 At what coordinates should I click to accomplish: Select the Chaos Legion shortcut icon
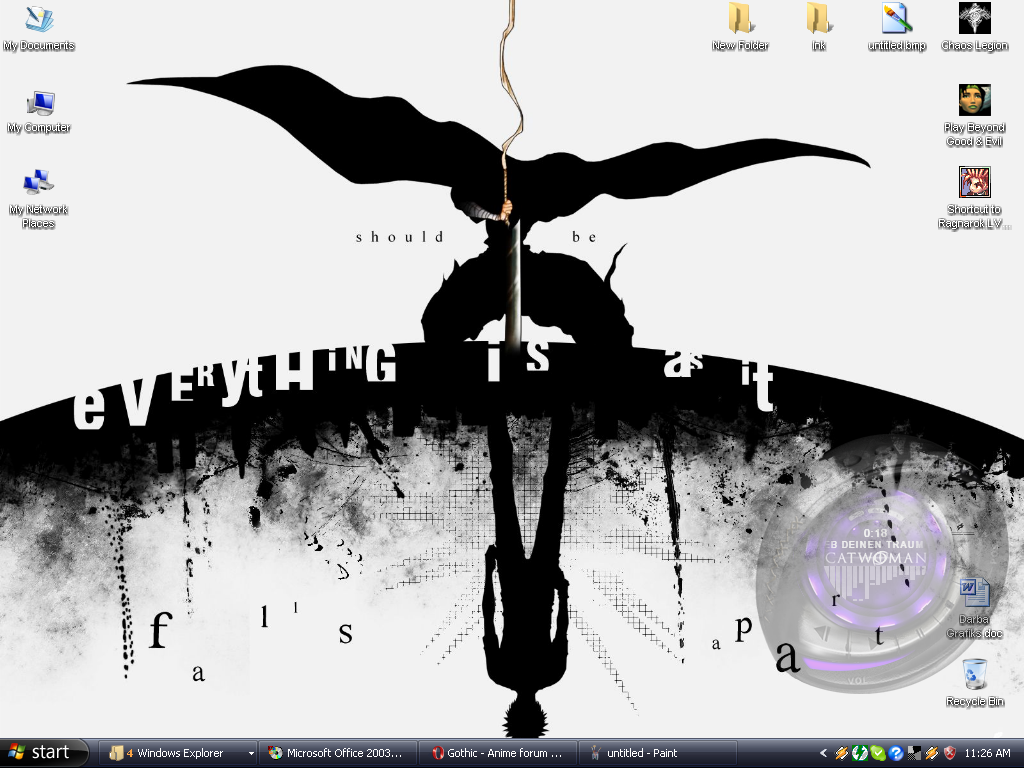click(x=974, y=27)
